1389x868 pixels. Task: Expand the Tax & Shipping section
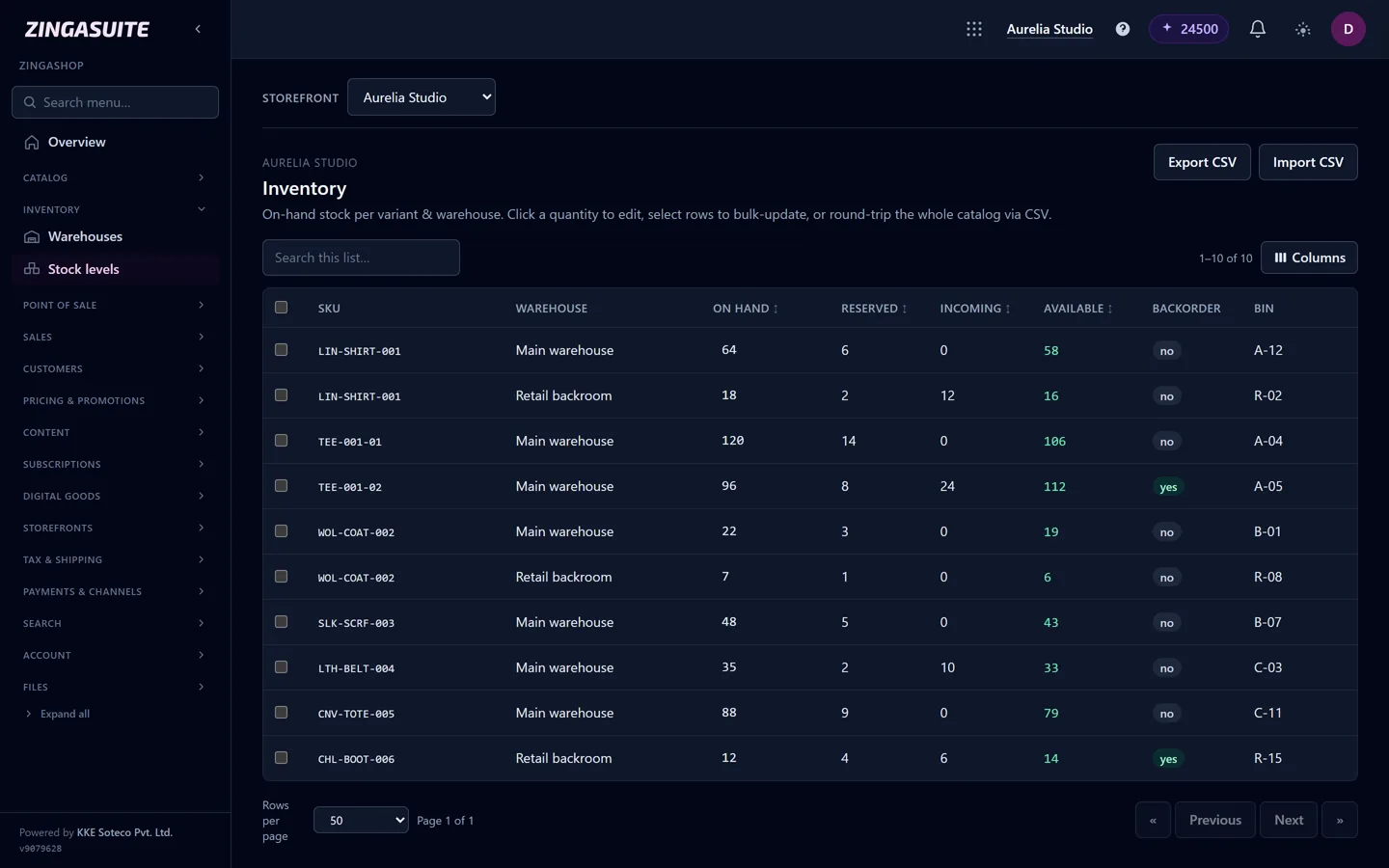click(x=115, y=559)
